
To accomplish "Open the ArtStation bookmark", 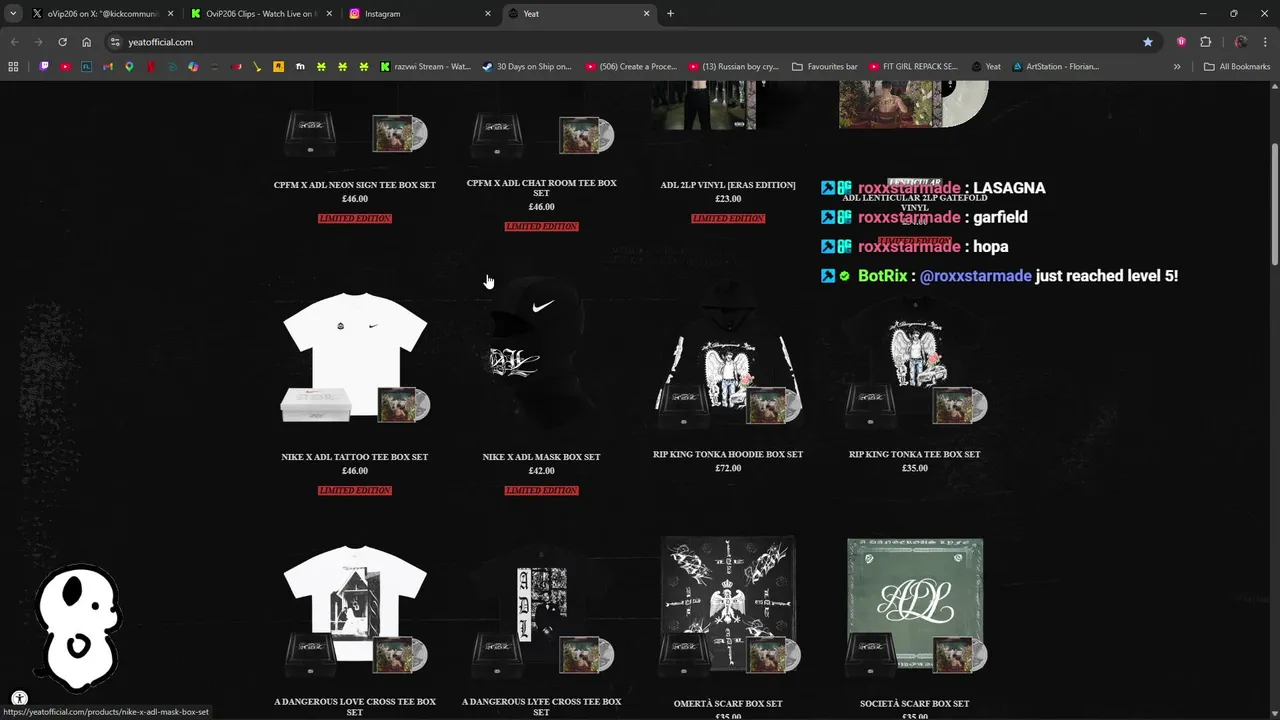I will click(x=1056, y=67).
